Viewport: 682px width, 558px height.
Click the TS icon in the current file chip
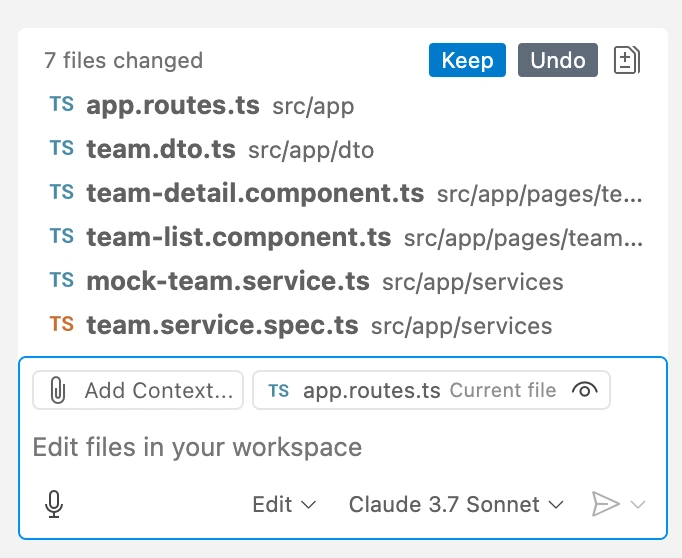(278, 391)
